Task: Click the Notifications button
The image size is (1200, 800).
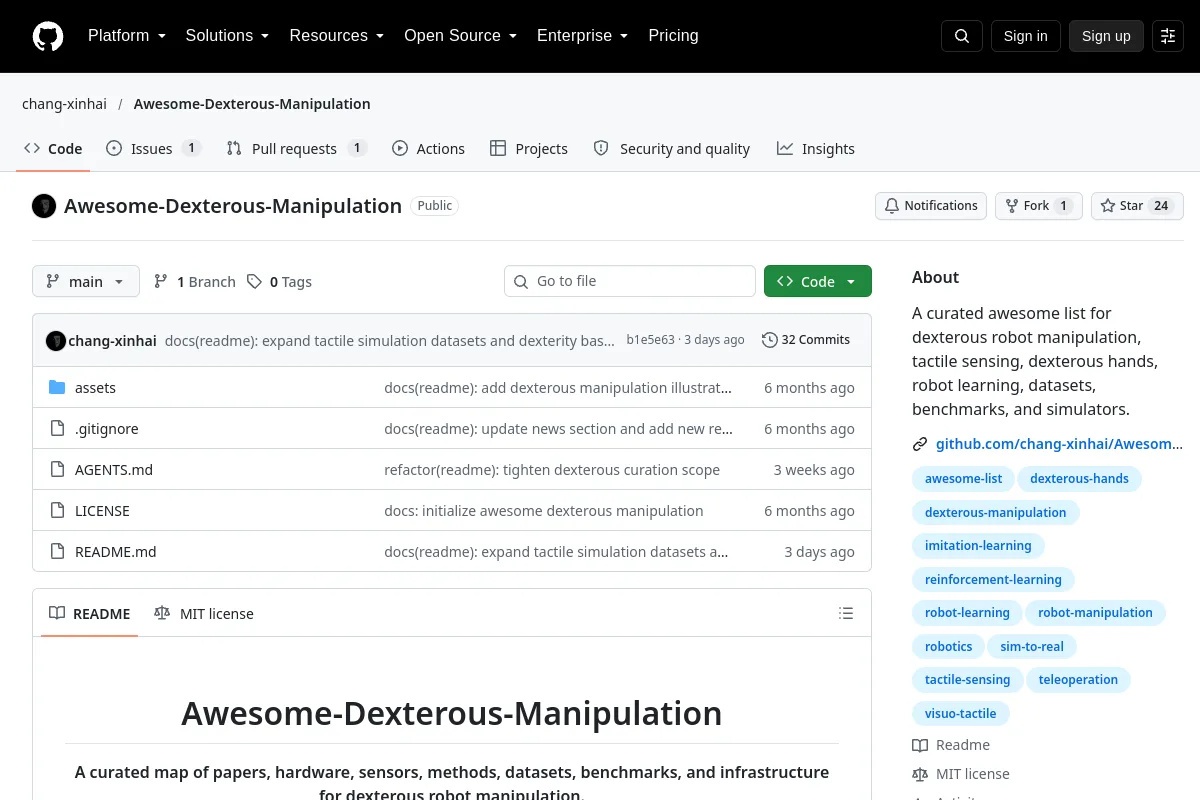Action: (931, 206)
